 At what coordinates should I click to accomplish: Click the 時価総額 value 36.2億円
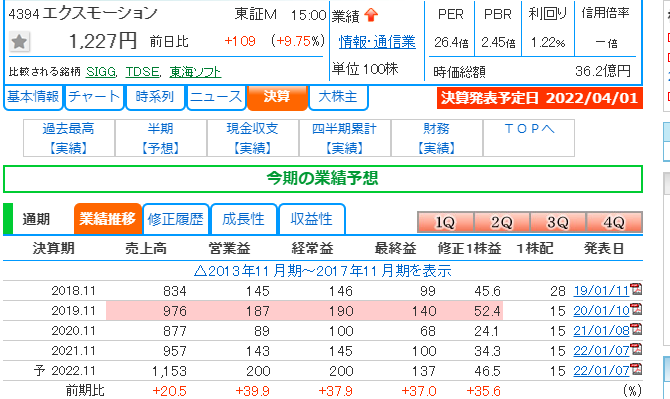(603, 71)
